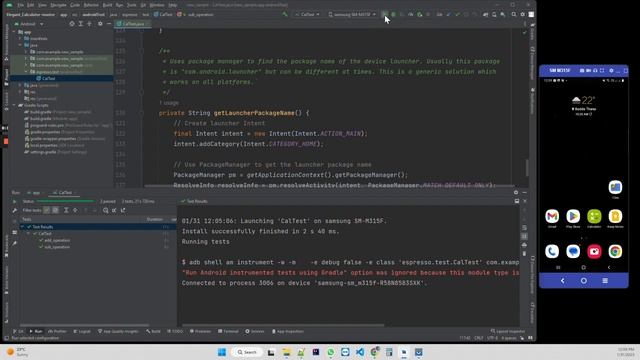Open the Terminal tool window button
The height and width of the screenshot is (360, 640).
[x=228, y=331]
